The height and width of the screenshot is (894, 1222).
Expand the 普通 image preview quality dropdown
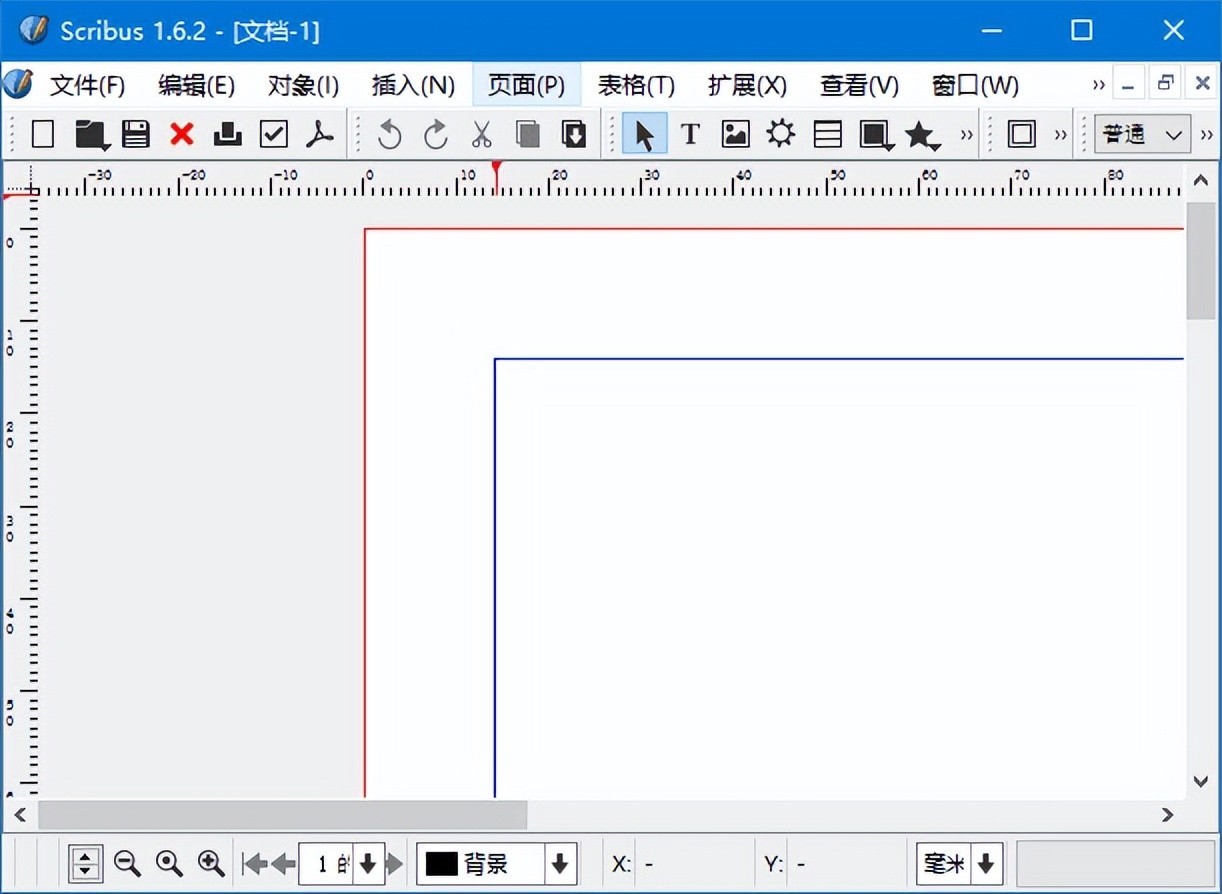coord(1142,134)
